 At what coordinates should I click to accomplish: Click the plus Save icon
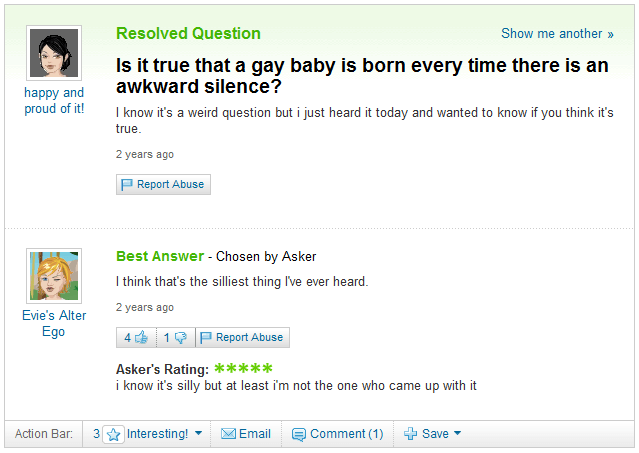click(410, 434)
